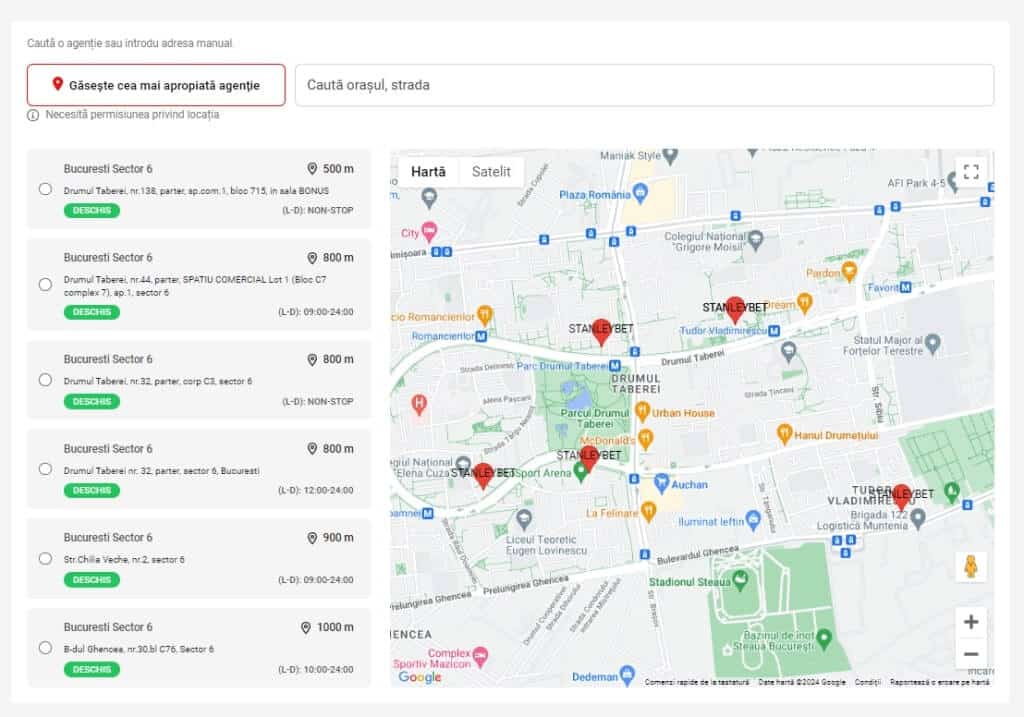
Task: Click Găsește cea mai apropiată agenție button
Action: click(x=156, y=85)
